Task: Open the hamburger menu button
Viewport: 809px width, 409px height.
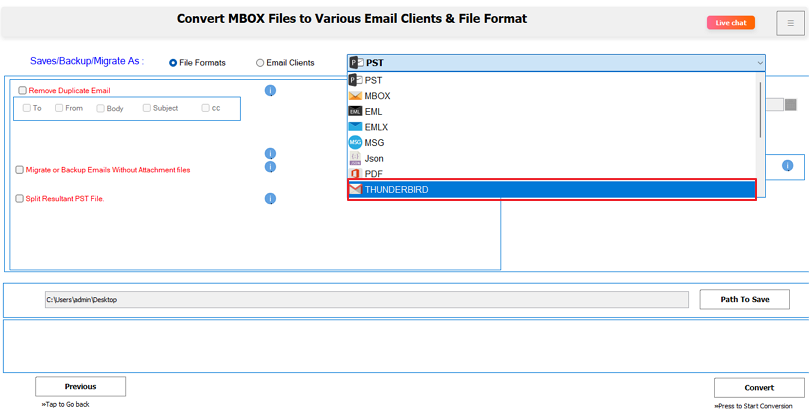Action: (x=790, y=23)
